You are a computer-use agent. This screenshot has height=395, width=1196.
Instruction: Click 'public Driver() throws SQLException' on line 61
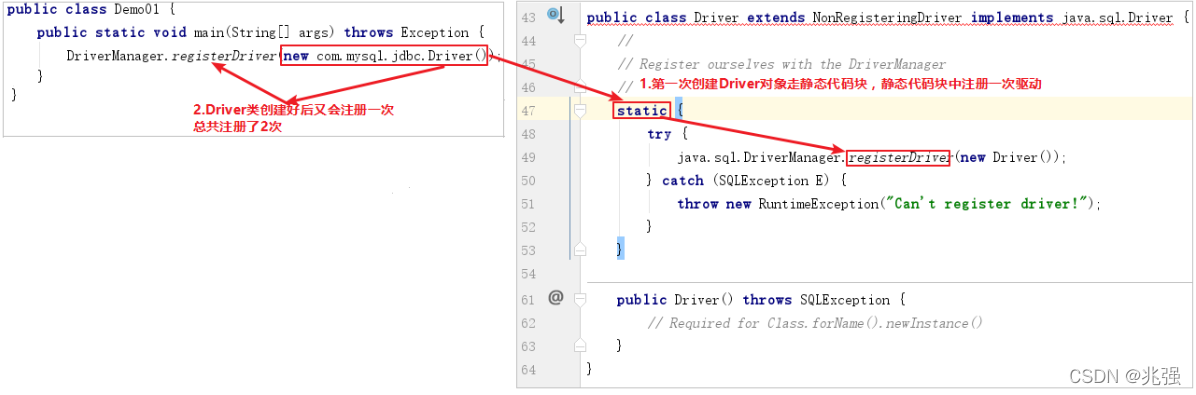(754, 300)
